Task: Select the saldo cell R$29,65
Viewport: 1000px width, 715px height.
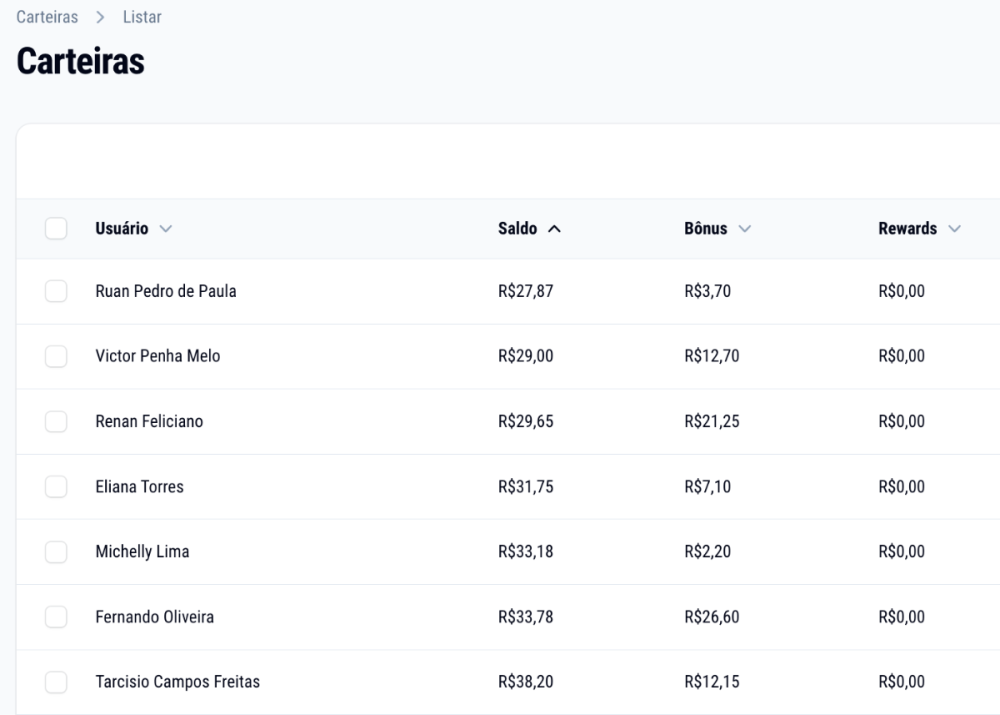Action: (x=526, y=422)
